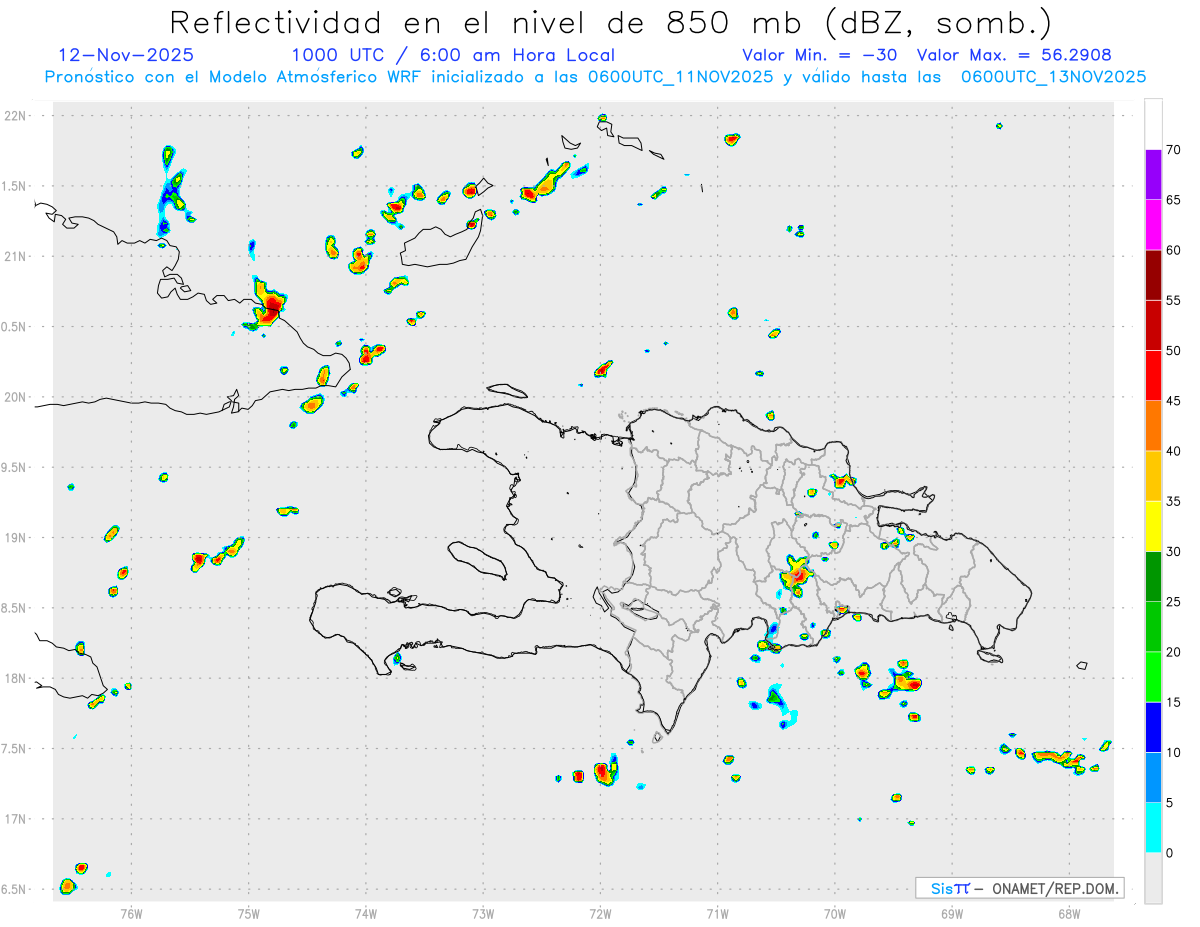Click the colorbar tick label "0"
The image size is (1200, 927).
pos(1170,853)
